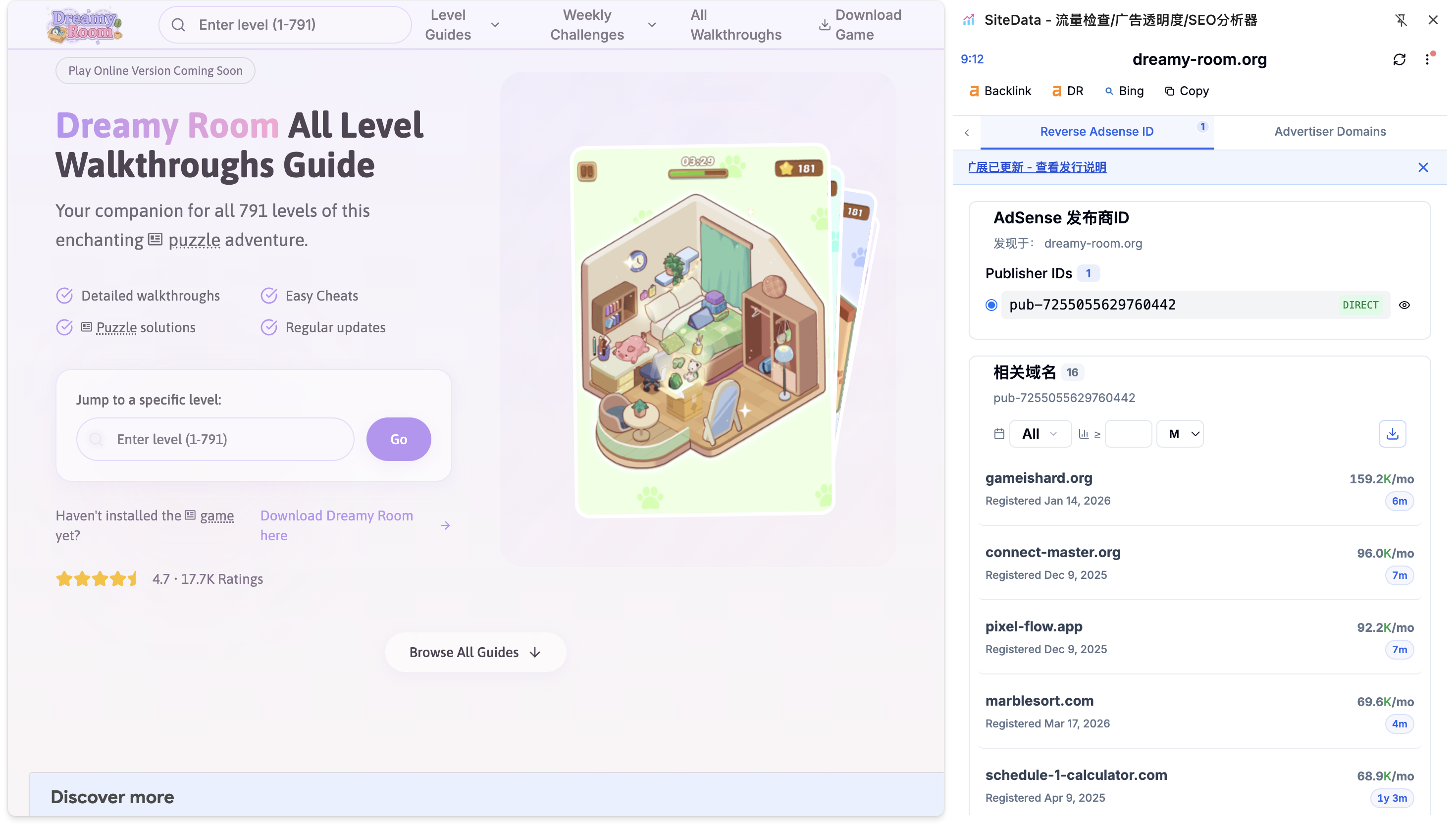This screenshot has width=1456, height=824.
Task: Dismiss the update notice banner
Action: [x=1423, y=167]
